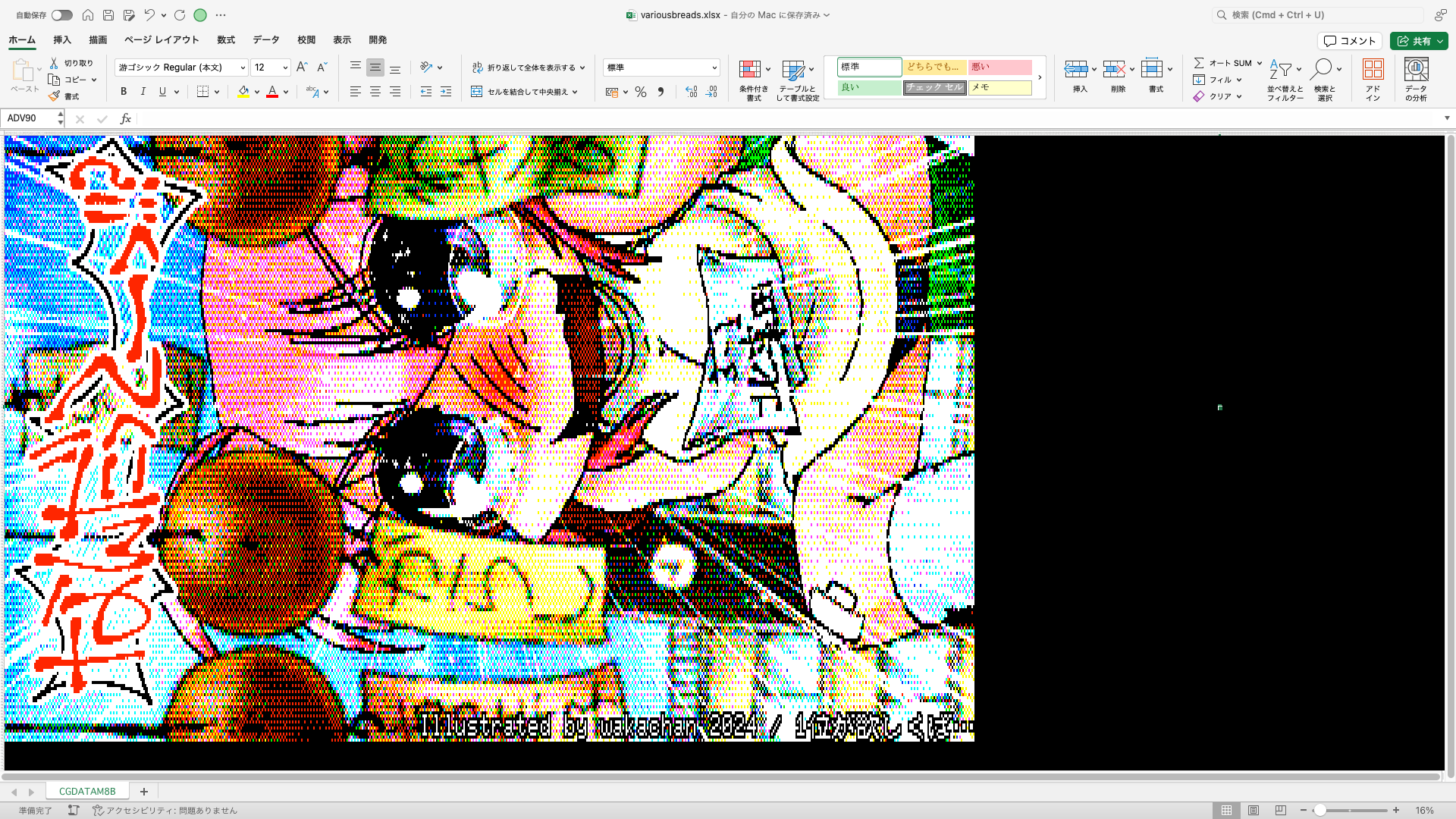This screenshot has height=819, width=1456.
Task: Increase decimal places
Action: (691, 92)
